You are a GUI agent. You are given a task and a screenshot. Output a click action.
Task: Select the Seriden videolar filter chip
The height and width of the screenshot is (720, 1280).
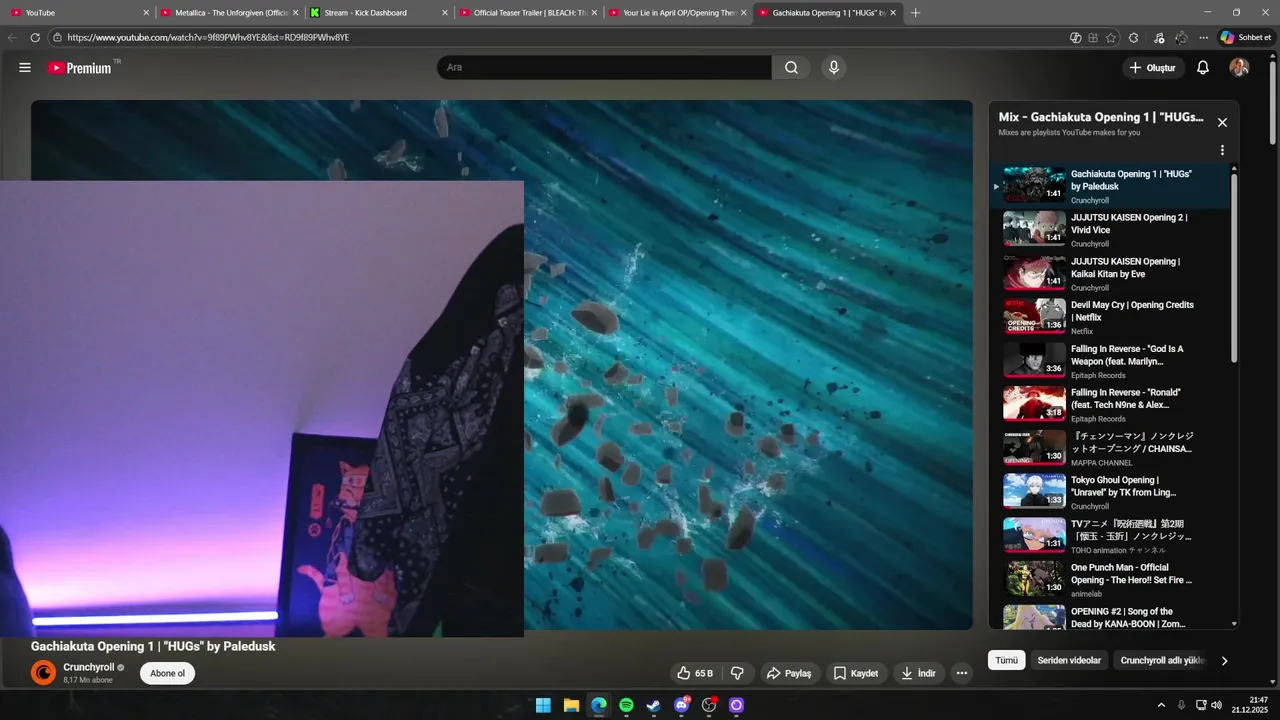pos(1069,660)
